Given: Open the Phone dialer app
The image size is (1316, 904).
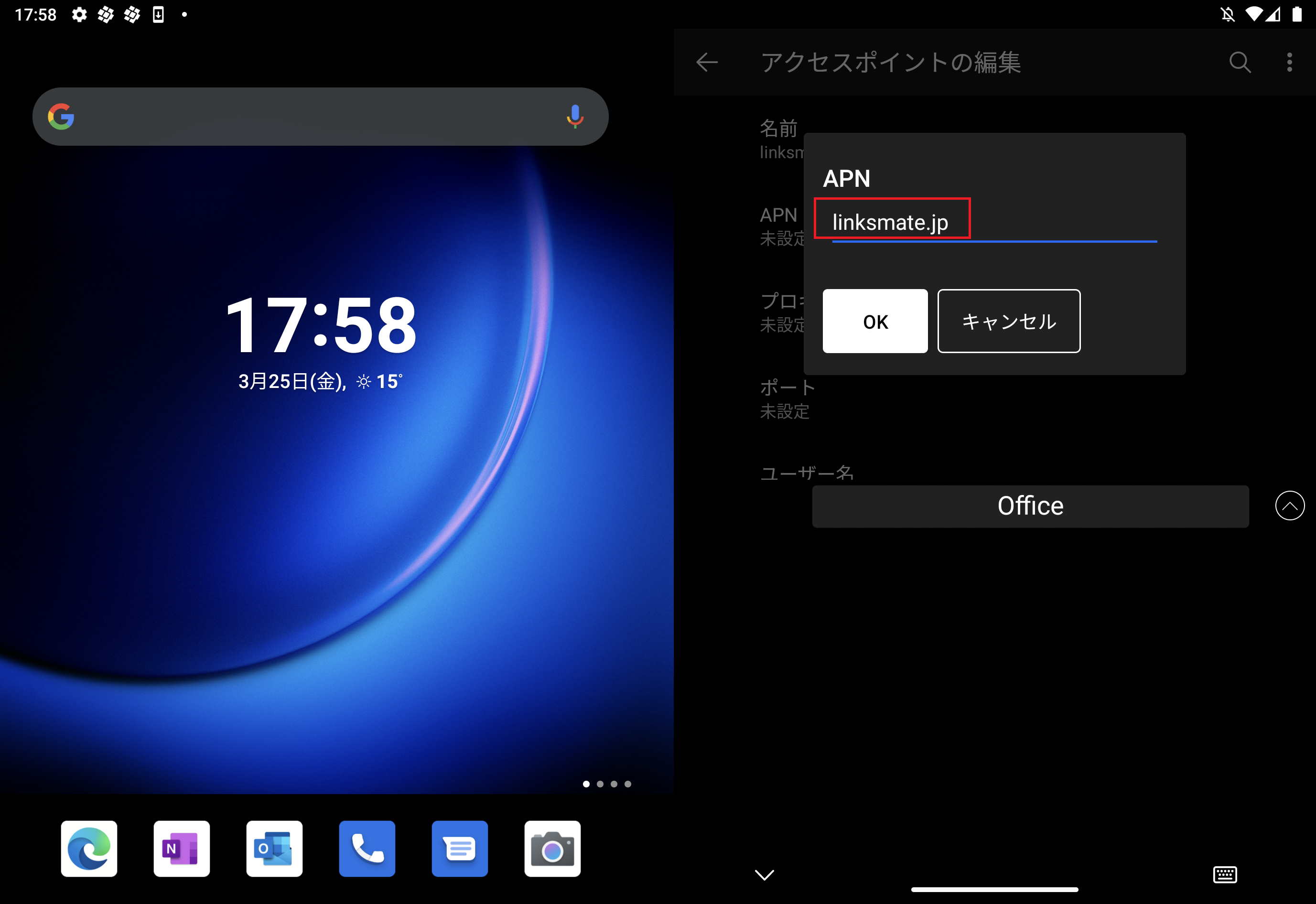Looking at the screenshot, I should click(x=367, y=849).
